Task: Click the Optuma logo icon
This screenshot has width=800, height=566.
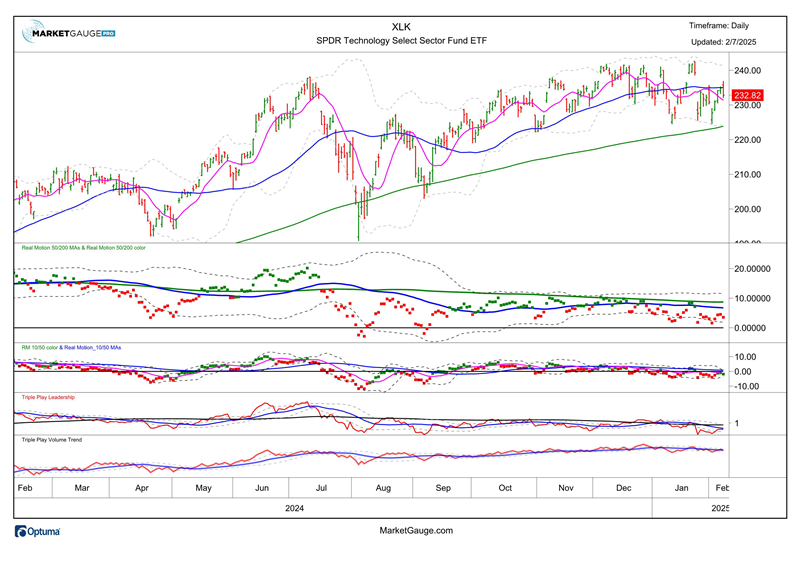Action: pyautogui.click(x=38, y=532)
